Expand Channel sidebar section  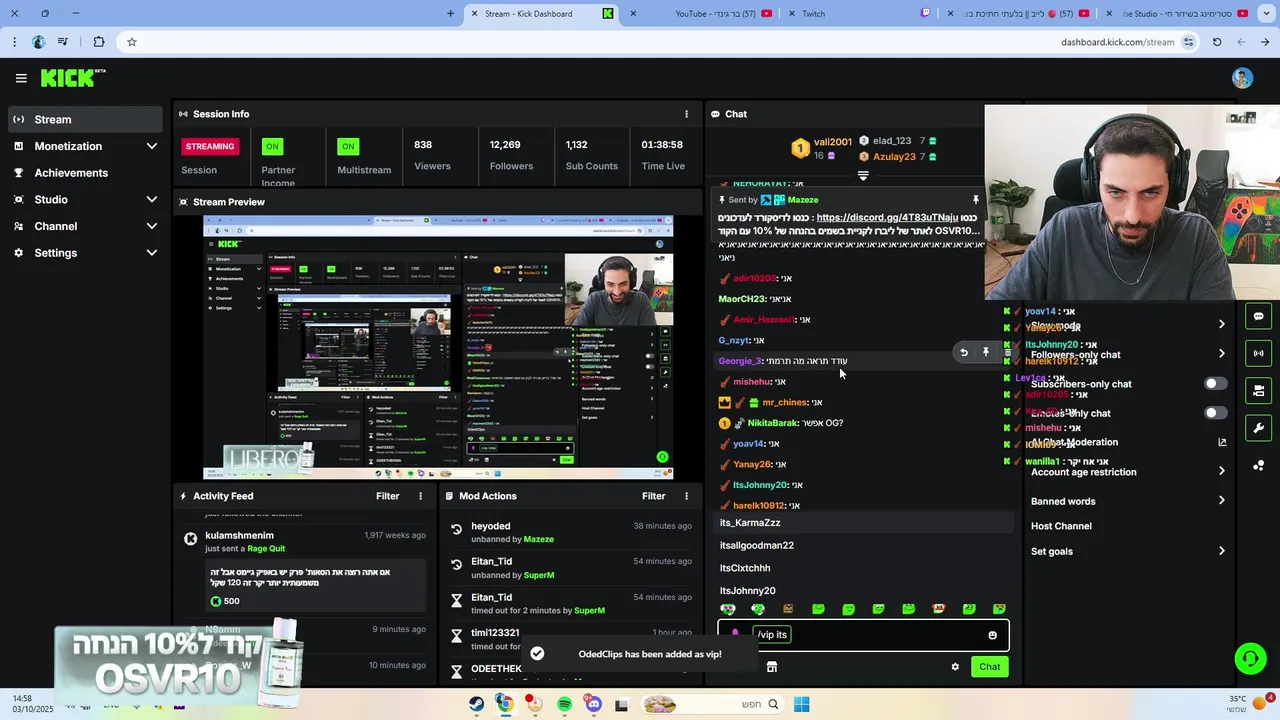(x=152, y=226)
